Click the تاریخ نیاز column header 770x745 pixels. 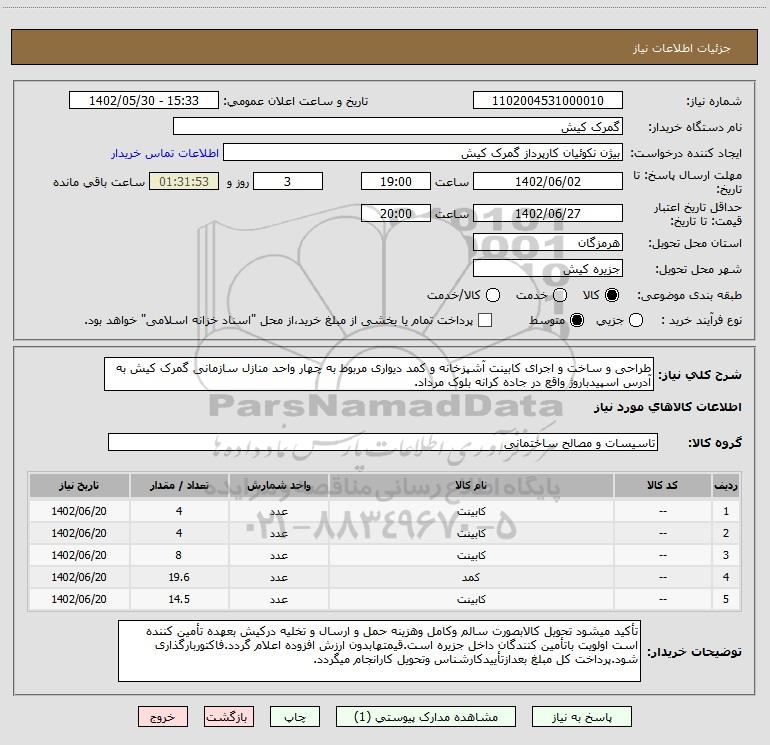pyautogui.click(x=79, y=485)
